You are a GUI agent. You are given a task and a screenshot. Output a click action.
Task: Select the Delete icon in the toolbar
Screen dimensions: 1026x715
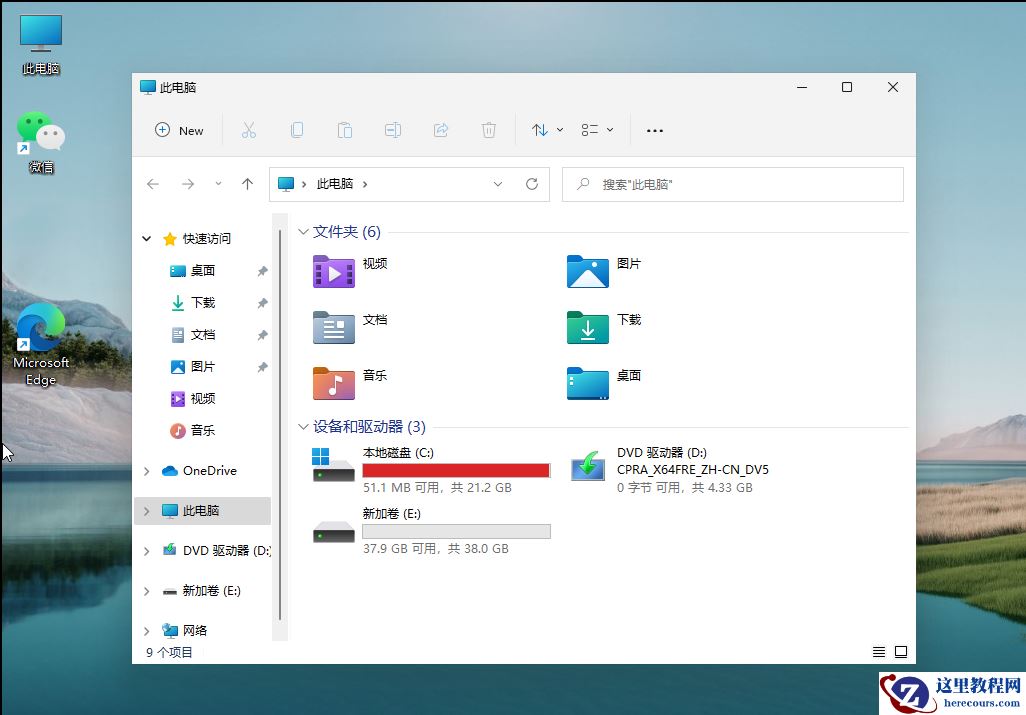[489, 130]
